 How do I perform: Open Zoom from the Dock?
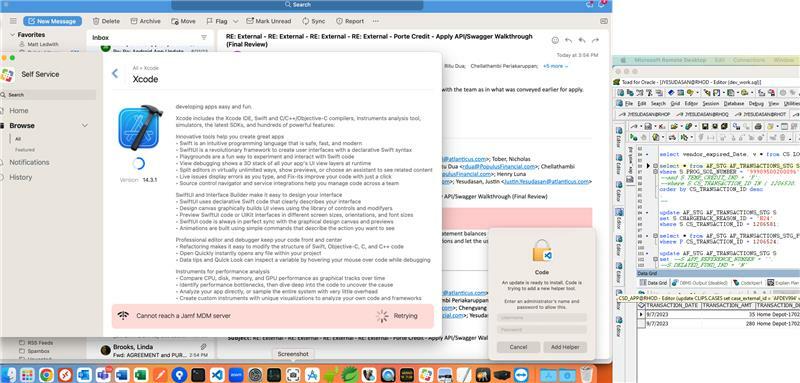click(235, 375)
